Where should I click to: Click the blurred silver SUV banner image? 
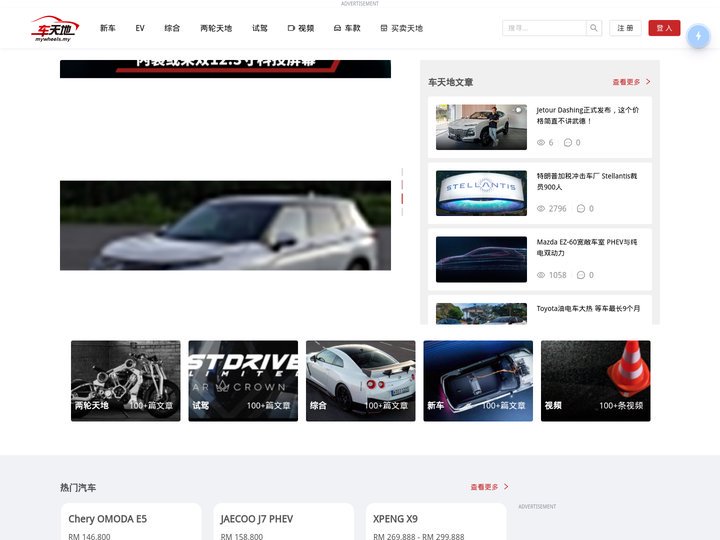pyautogui.click(x=225, y=225)
